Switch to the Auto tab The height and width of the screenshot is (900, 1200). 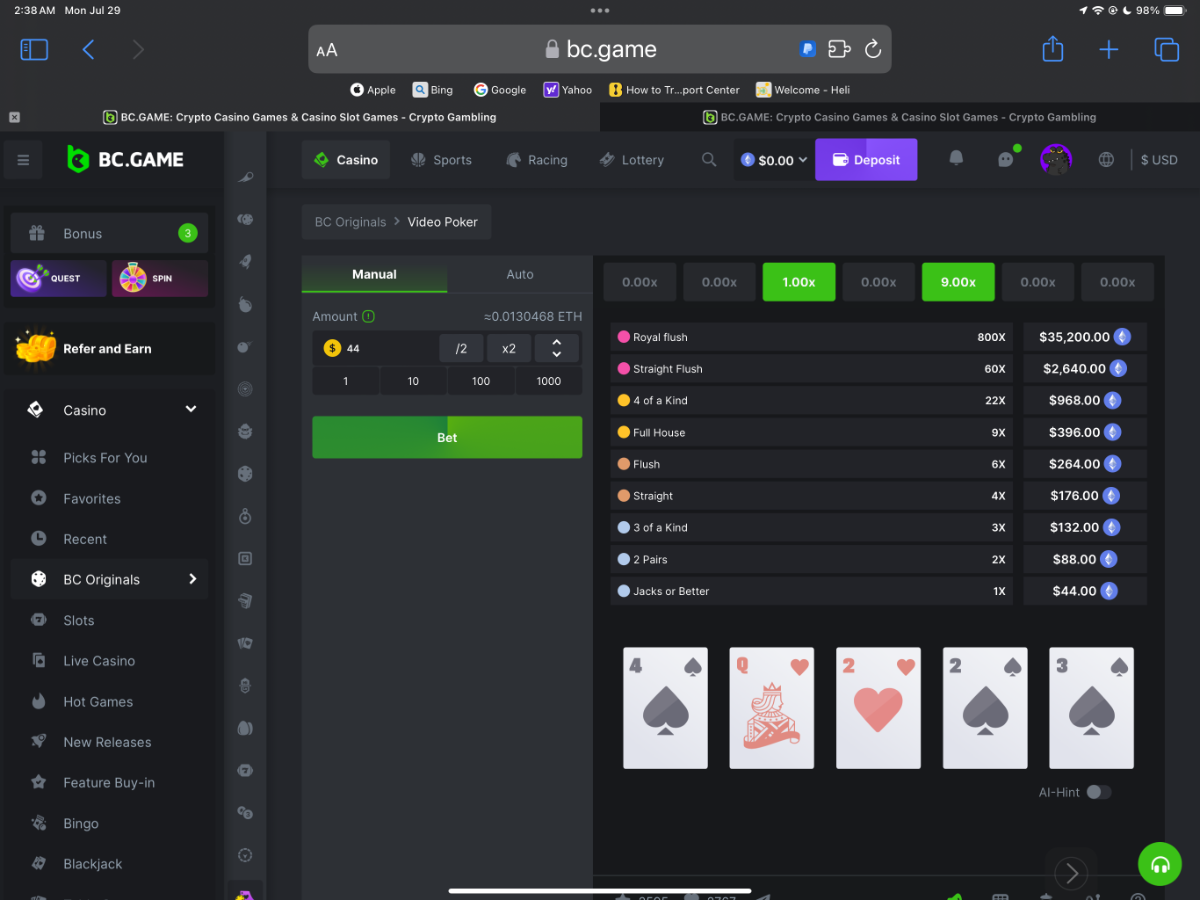click(520, 274)
